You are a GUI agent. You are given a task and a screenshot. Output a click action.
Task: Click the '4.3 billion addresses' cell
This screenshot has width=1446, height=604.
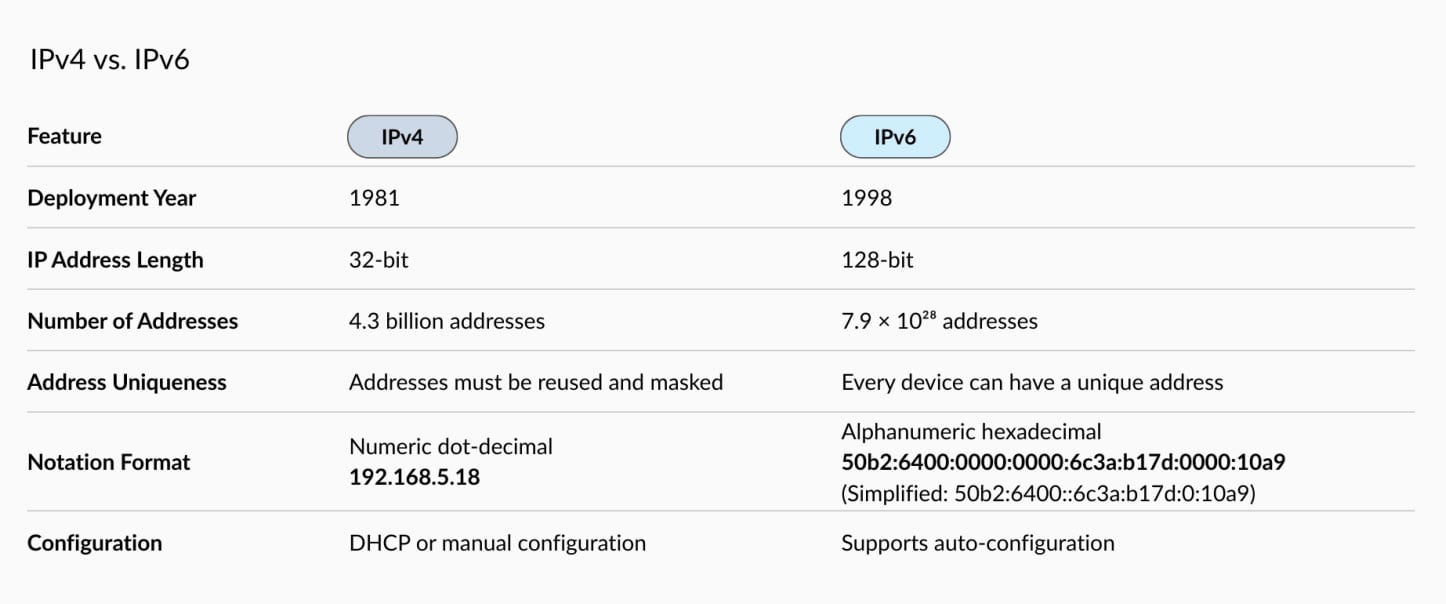[x=447, y=321]
